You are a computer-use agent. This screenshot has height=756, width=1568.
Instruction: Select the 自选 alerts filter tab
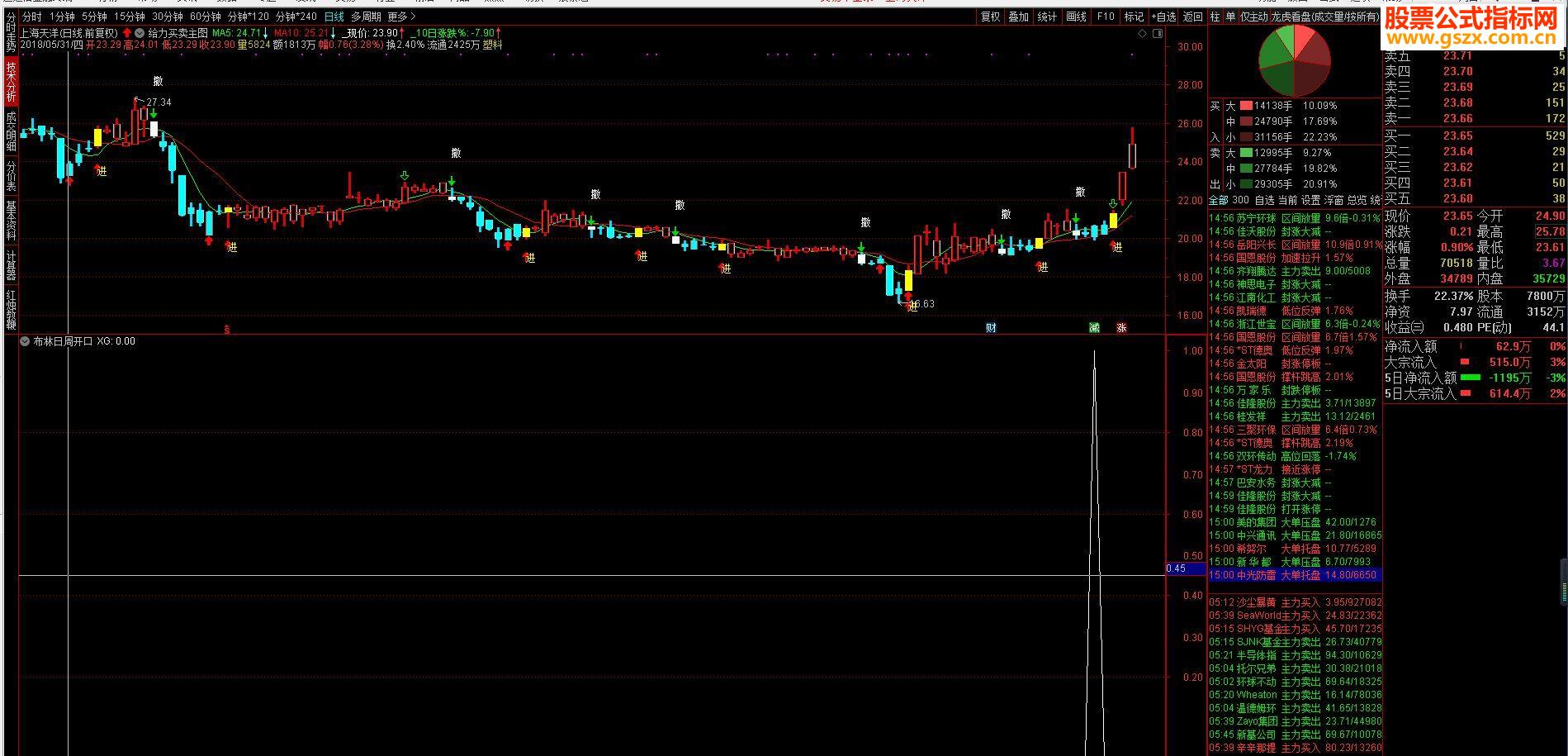point(1264,200)
